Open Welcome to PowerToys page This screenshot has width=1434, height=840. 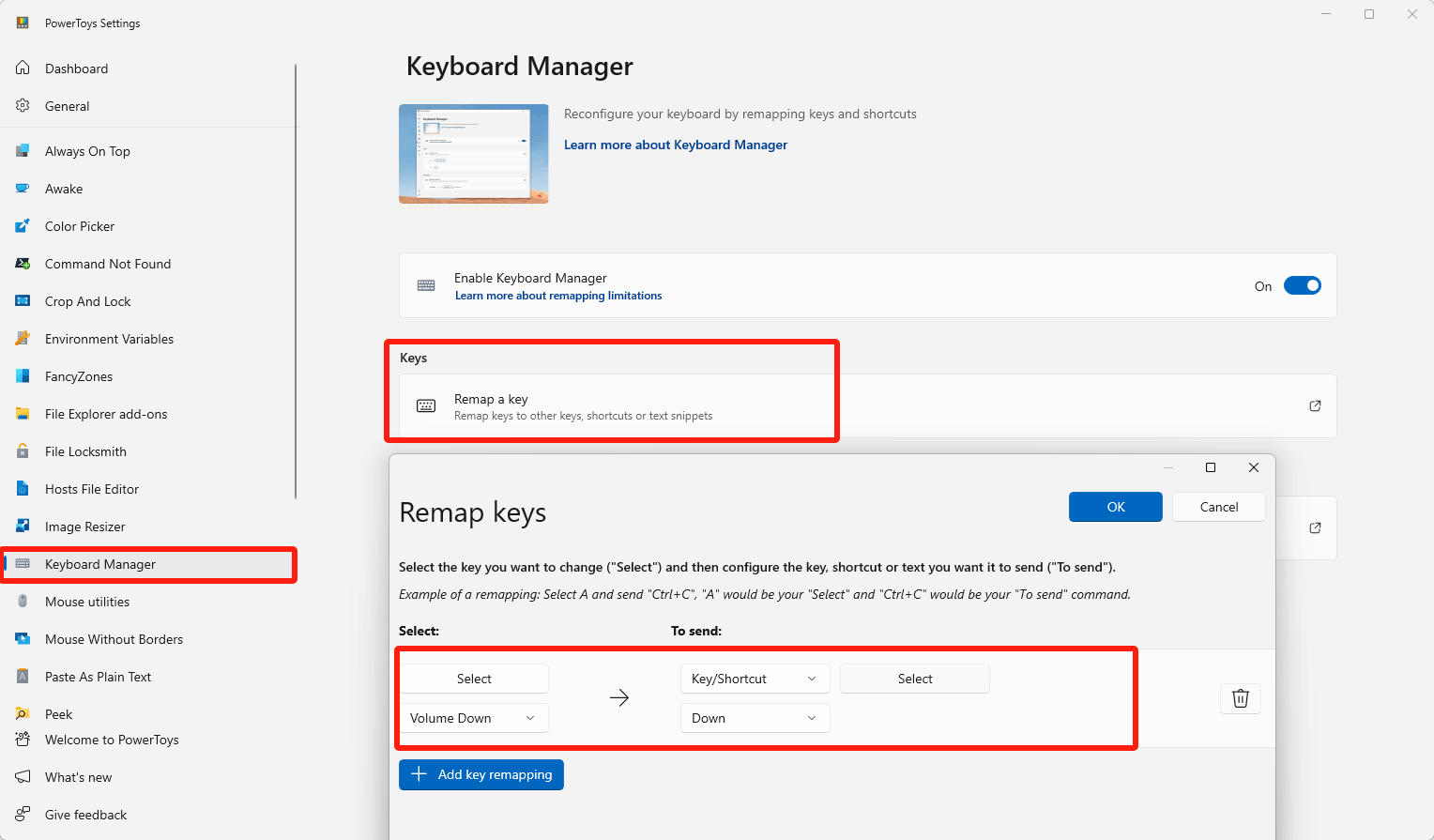click(x=112, y=740)
